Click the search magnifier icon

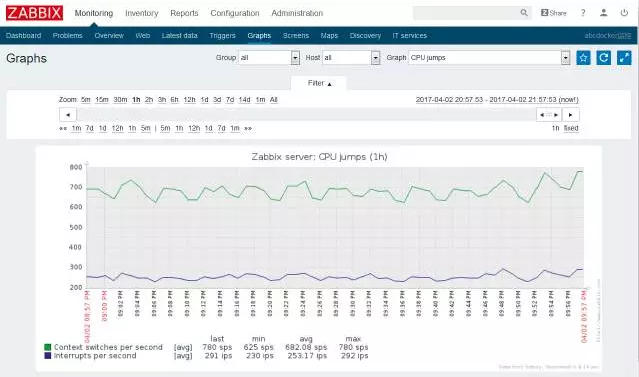point(524,13)
